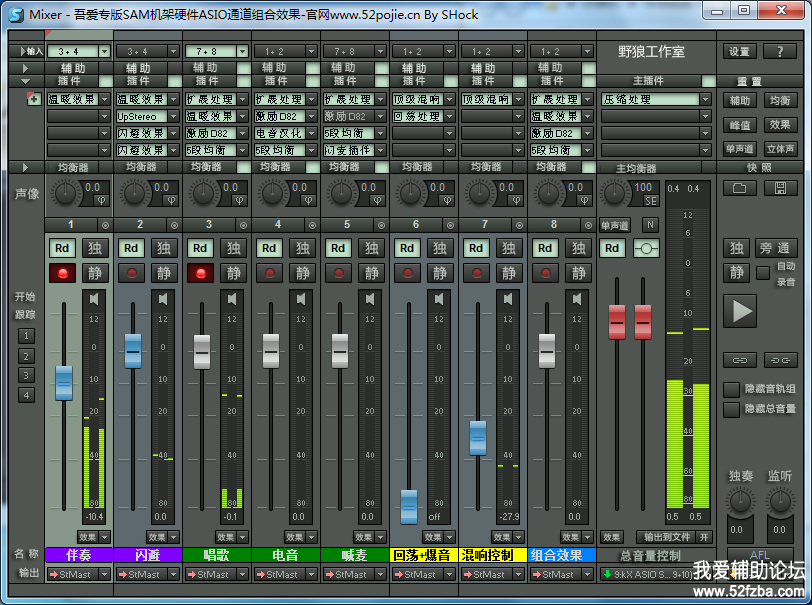This screenshot has width=812, height=605.
Task: Click the link channels chain icon
Action: point(739,359)
